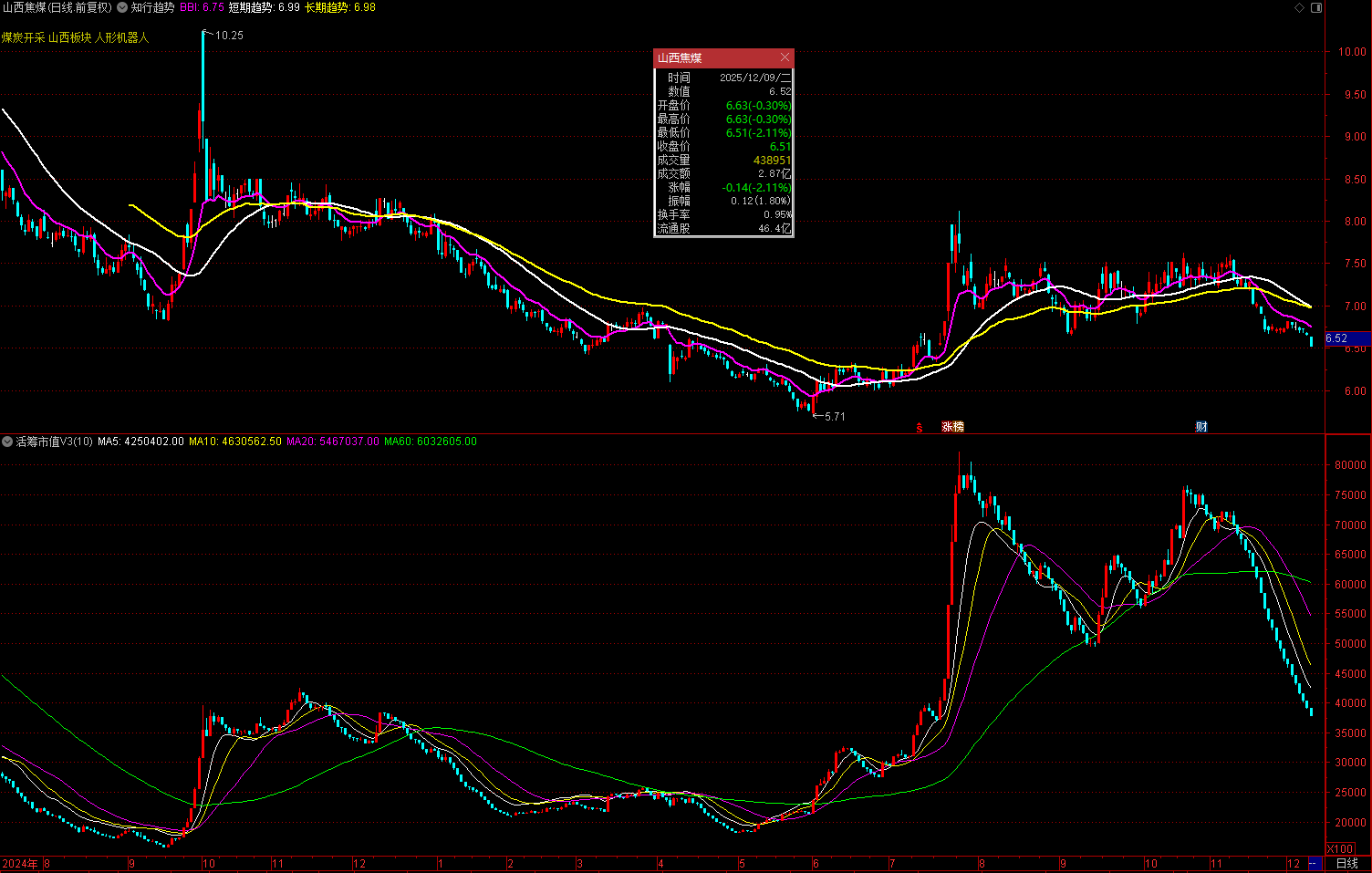Click the 财 financial report marker
Screen dimensions: 1372x873
point(1201,427)
